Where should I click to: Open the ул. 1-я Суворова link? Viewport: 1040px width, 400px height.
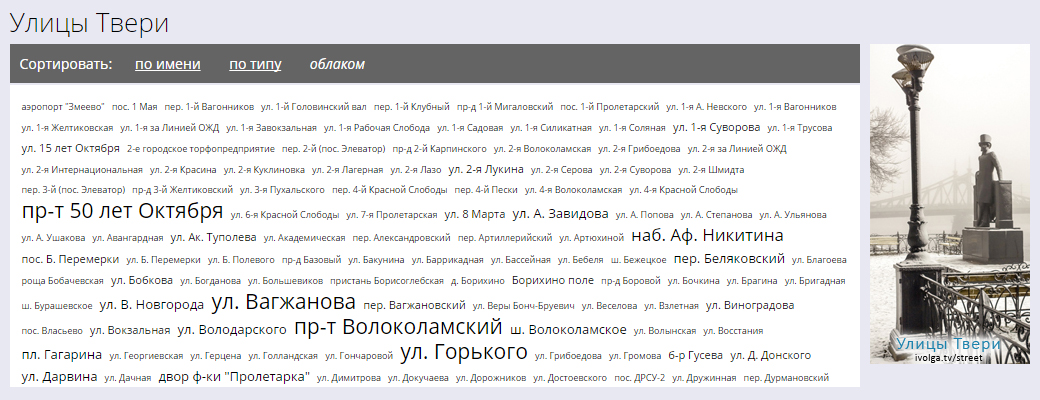click(716, 127)
